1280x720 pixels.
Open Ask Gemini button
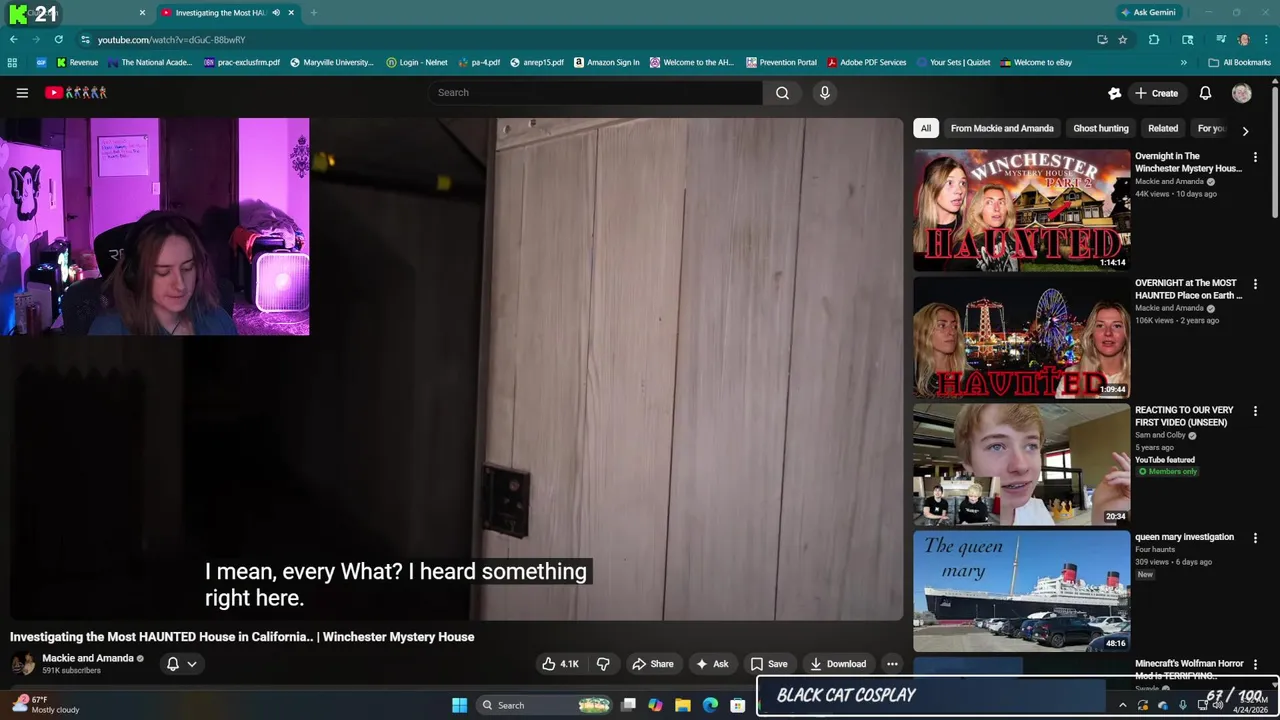coord(1148,12)
